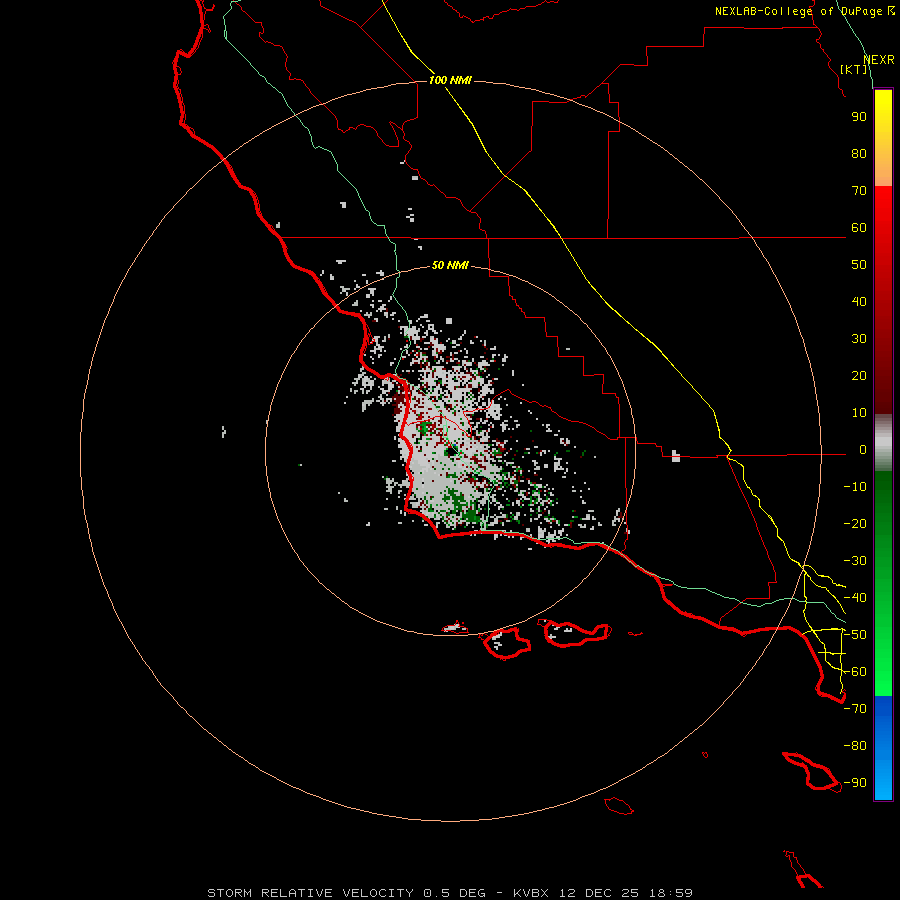Select the yellow segment of the color bar
This screenshot has width=900, height=900.
[x=883, y=138]
